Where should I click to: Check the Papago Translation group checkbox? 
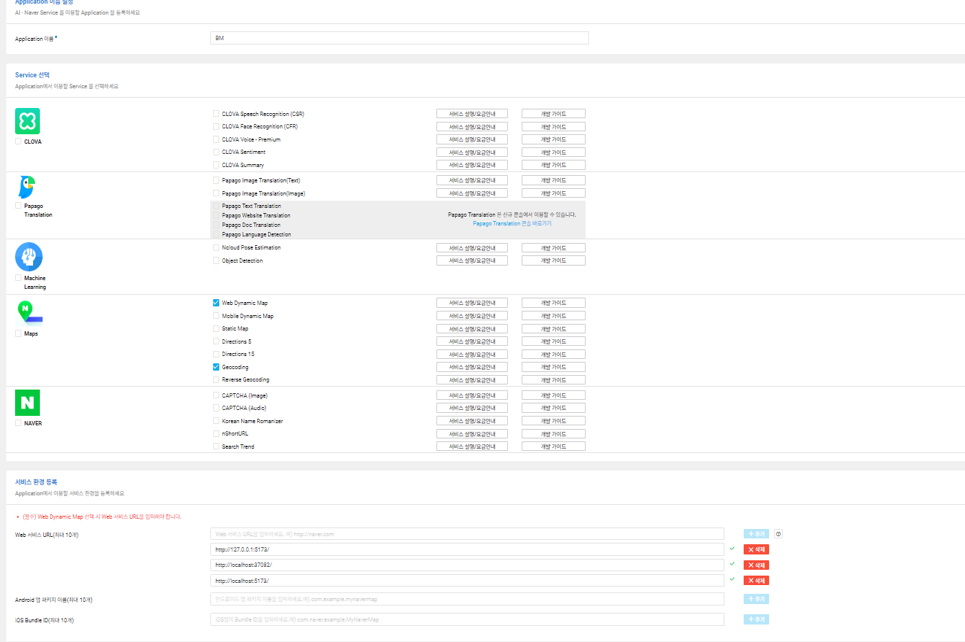point(18,206)
